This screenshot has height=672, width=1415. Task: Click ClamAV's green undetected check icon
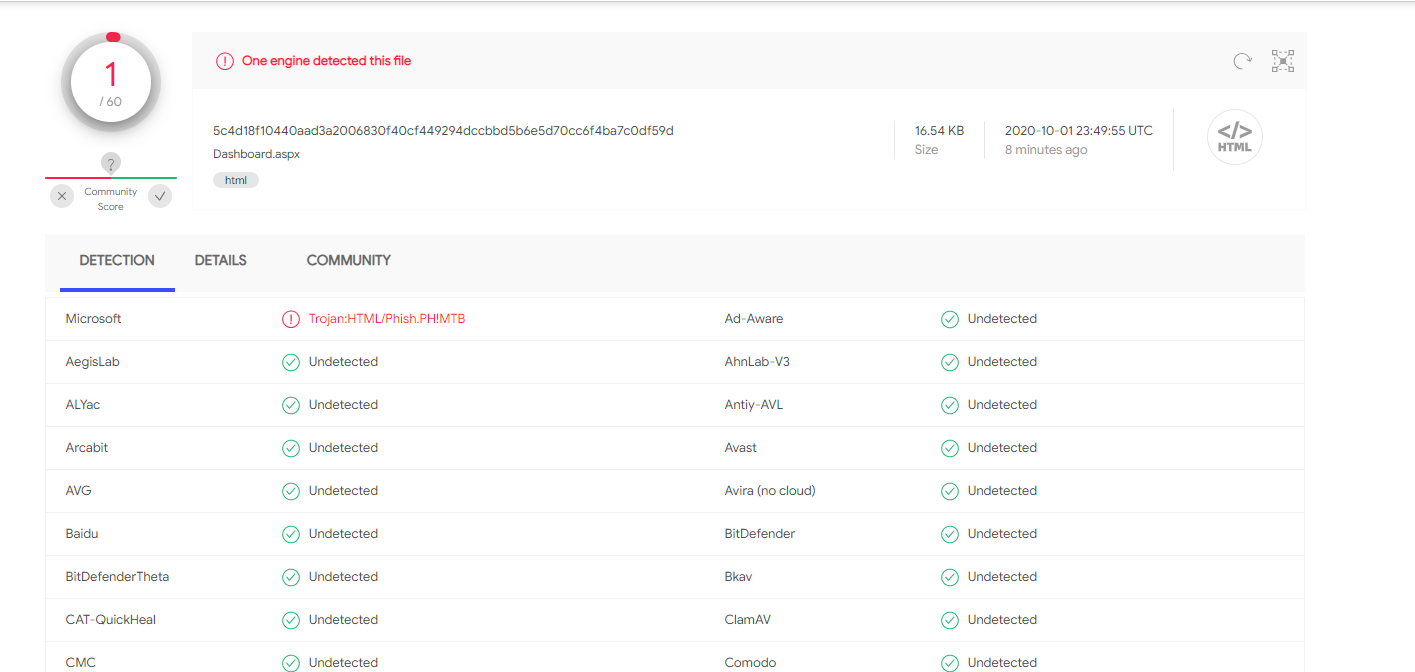tap(950, 620)
